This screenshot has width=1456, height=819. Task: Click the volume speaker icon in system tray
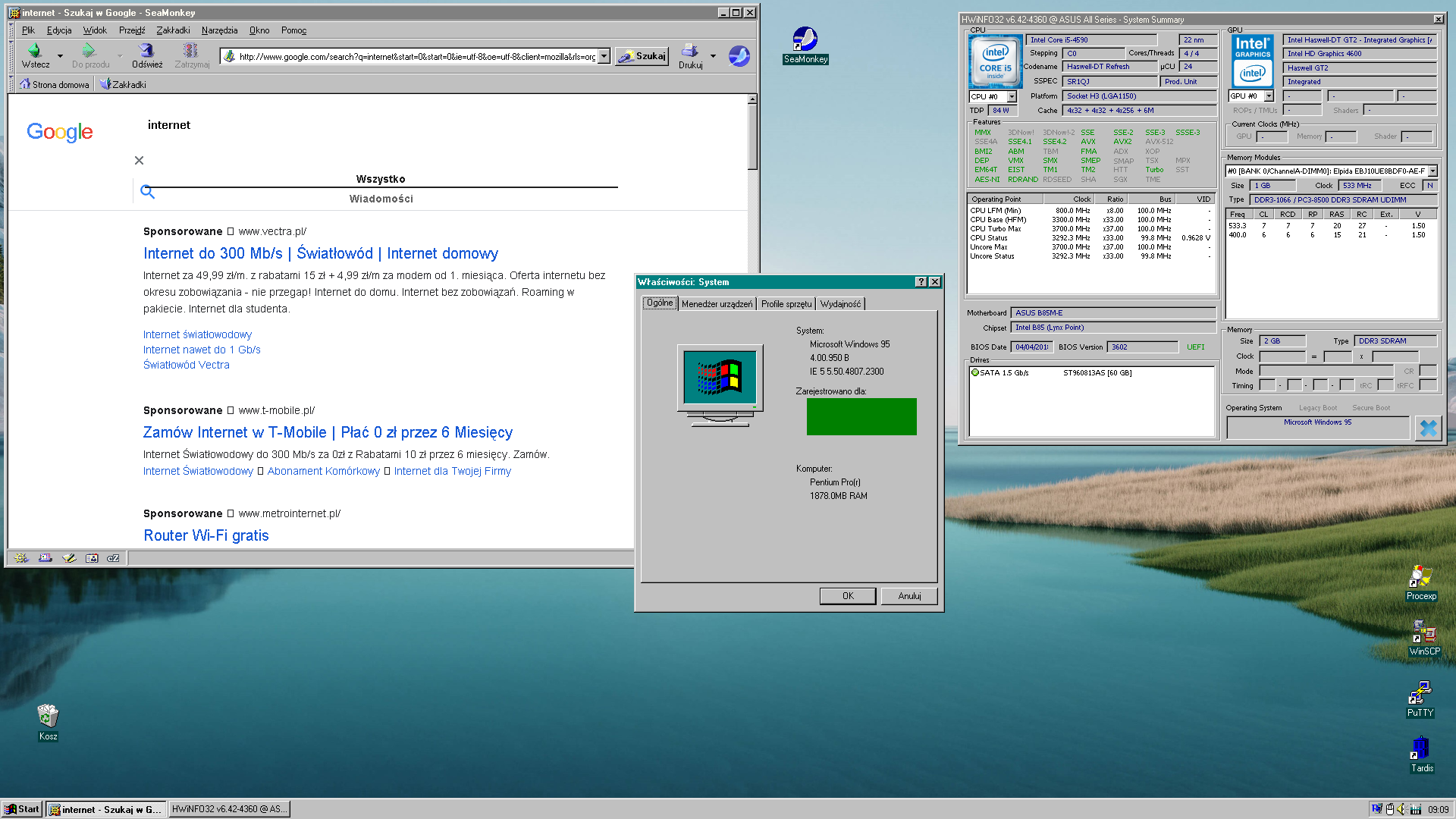tap(1401, 809)
